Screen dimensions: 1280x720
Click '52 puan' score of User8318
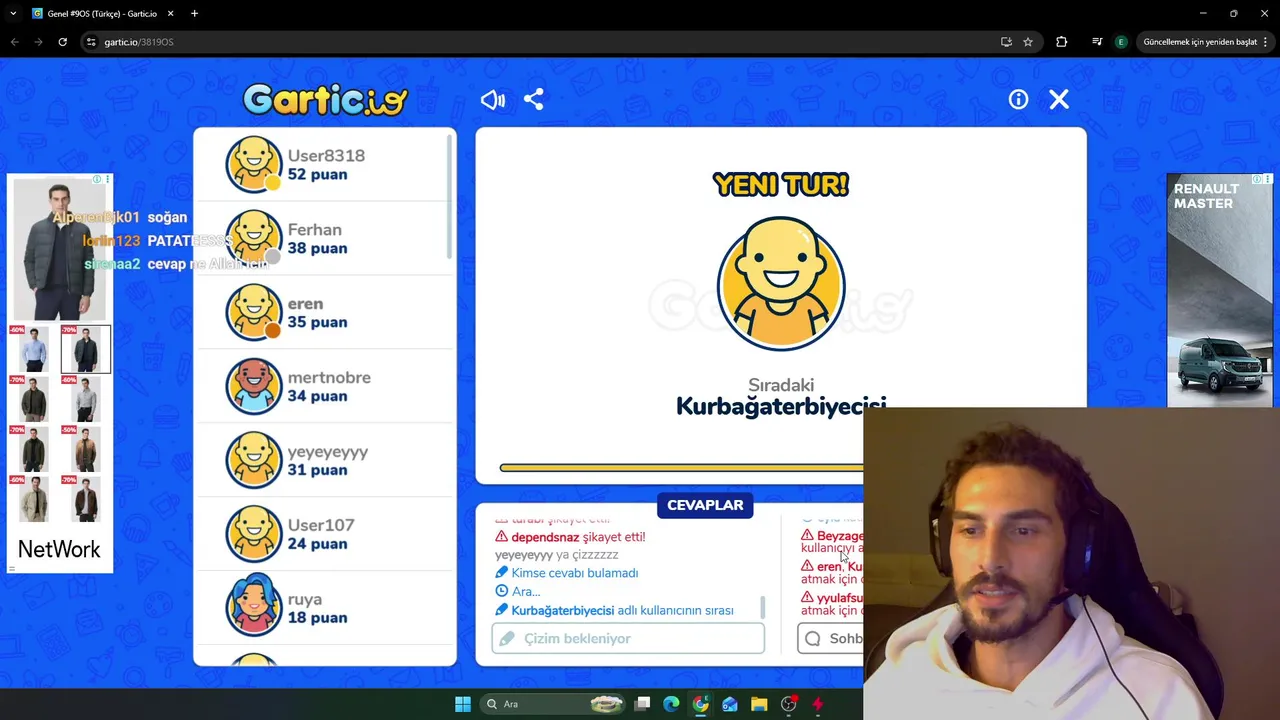point(317,174)
